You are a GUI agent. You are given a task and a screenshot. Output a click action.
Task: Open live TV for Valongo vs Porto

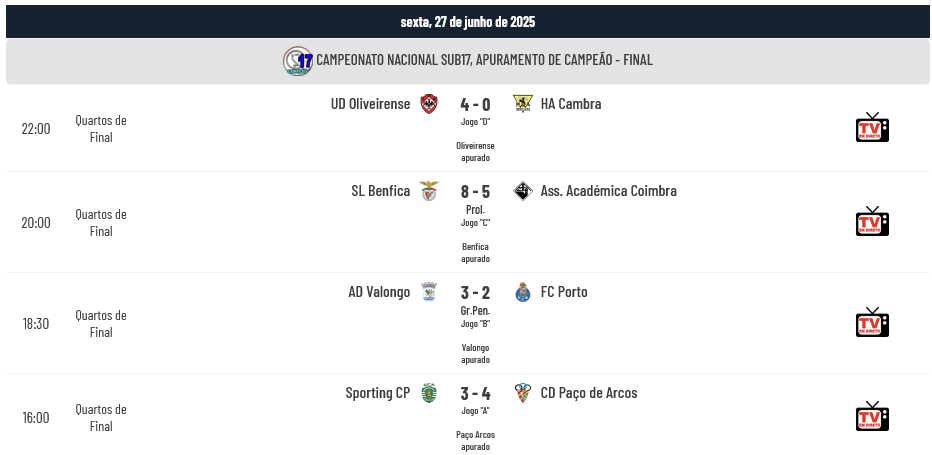872,322
